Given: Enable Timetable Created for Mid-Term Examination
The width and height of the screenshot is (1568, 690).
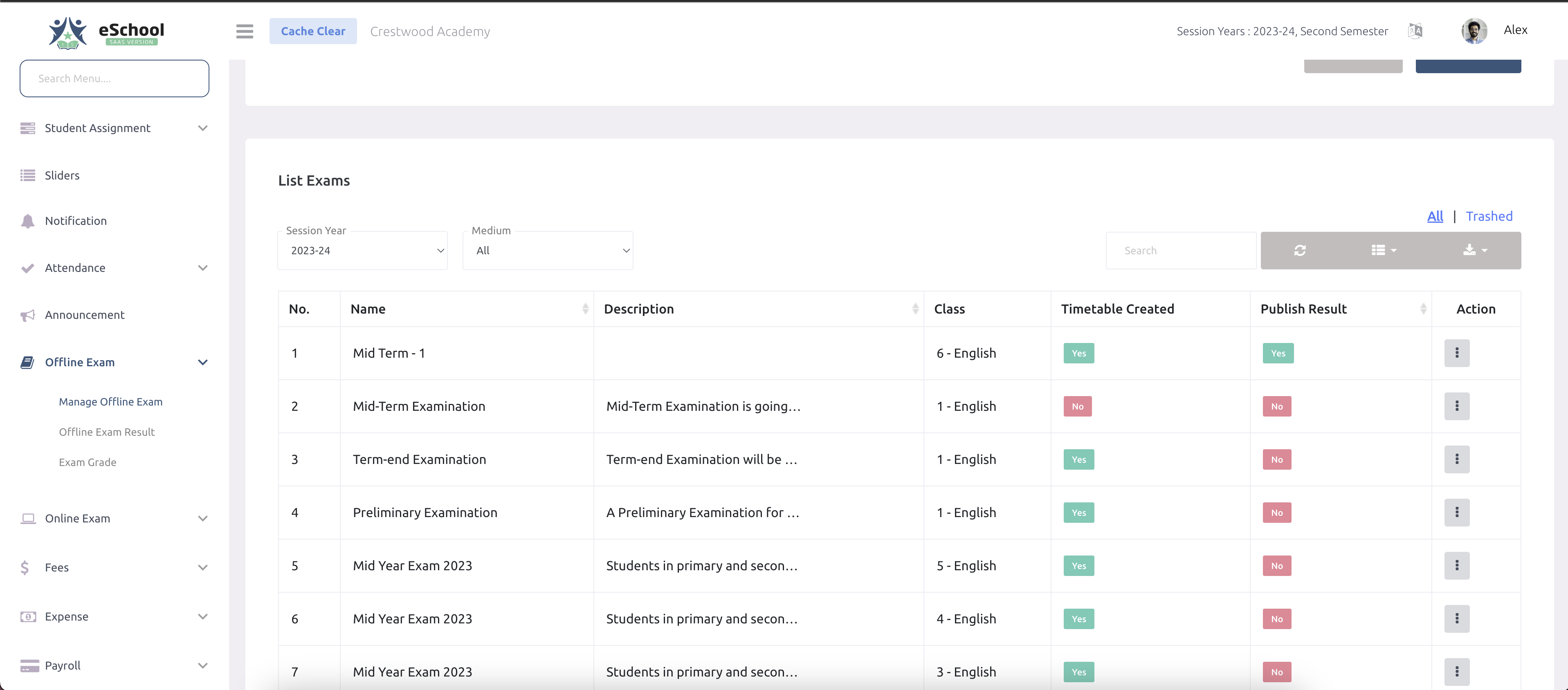Looking at the screenshot, I should point(1077,406).
